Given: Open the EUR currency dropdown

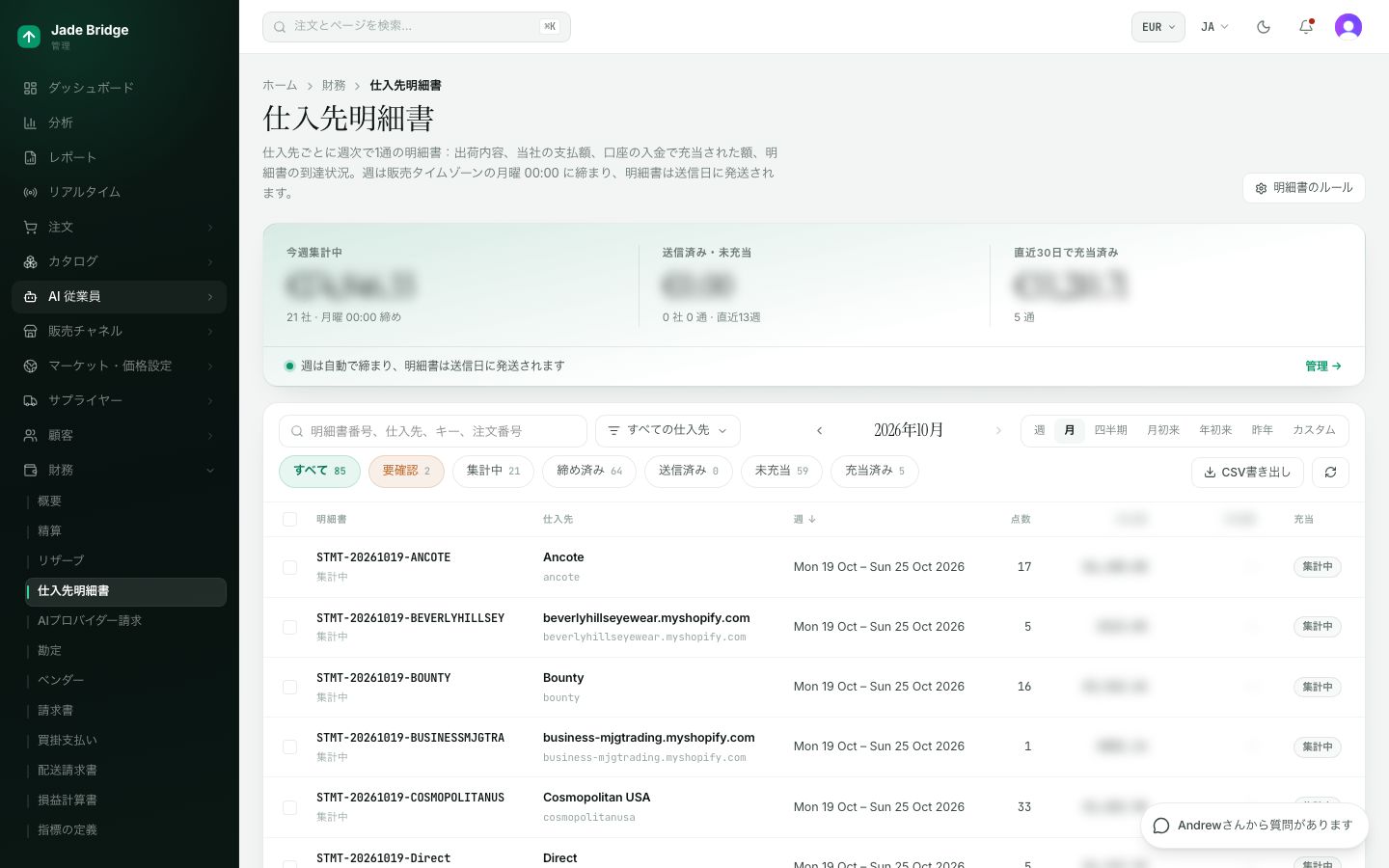Looking at the screenshot, I should click(x=1158, y=27).
